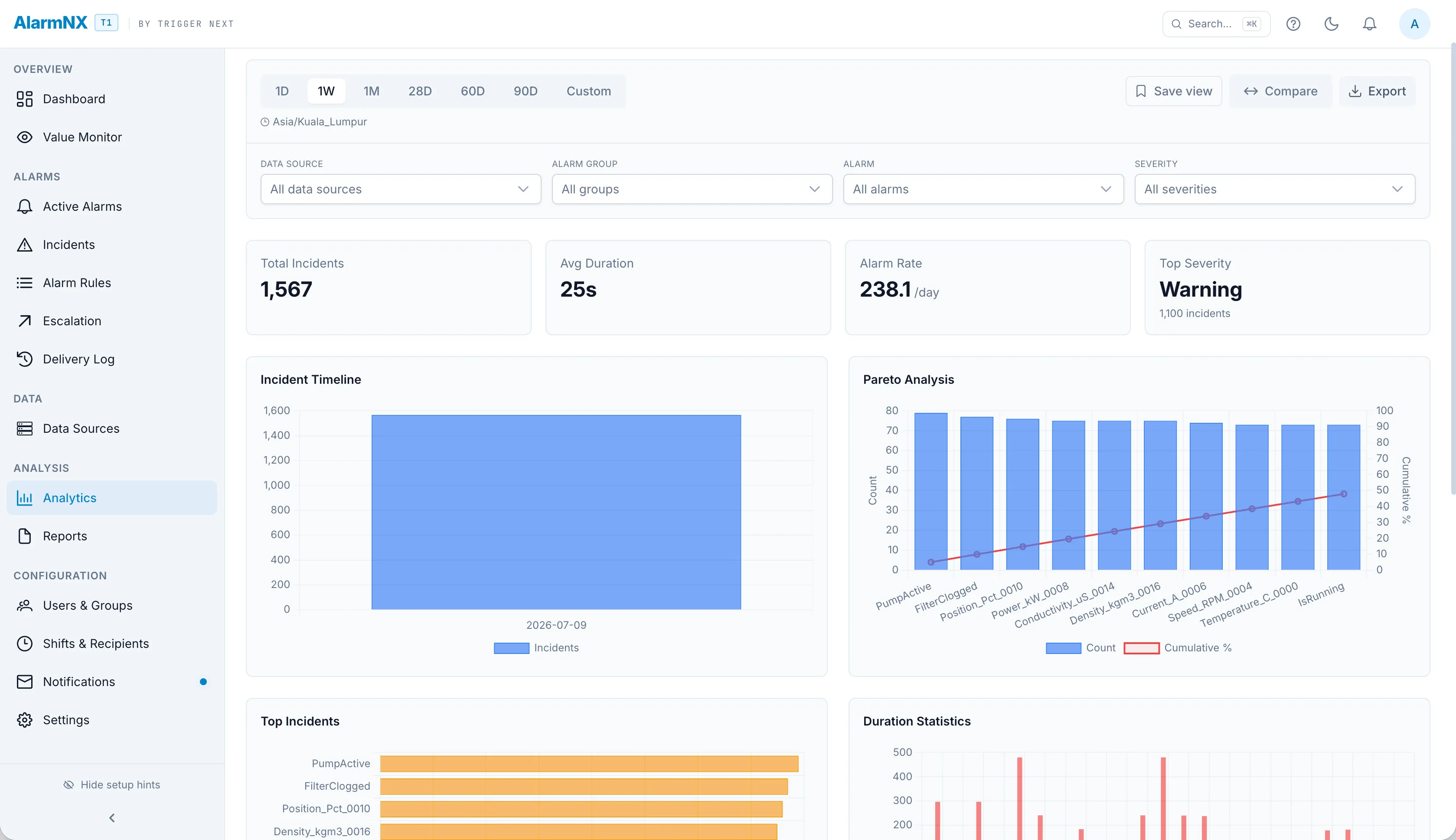Choose the Custom time range
Screen dimensions: 1456x840
[x=588, y=91]
